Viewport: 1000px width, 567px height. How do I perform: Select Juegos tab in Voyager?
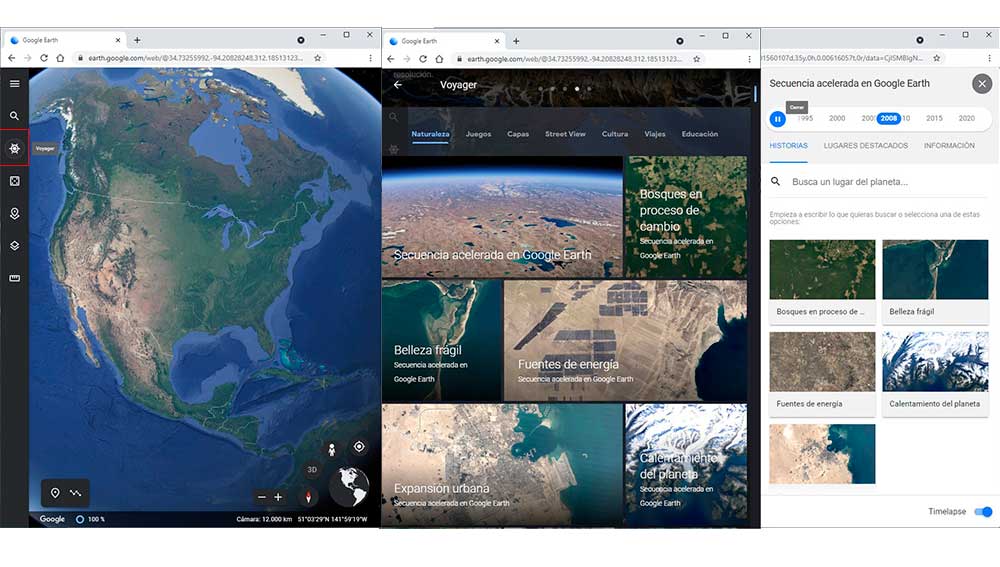coord(478,134)
